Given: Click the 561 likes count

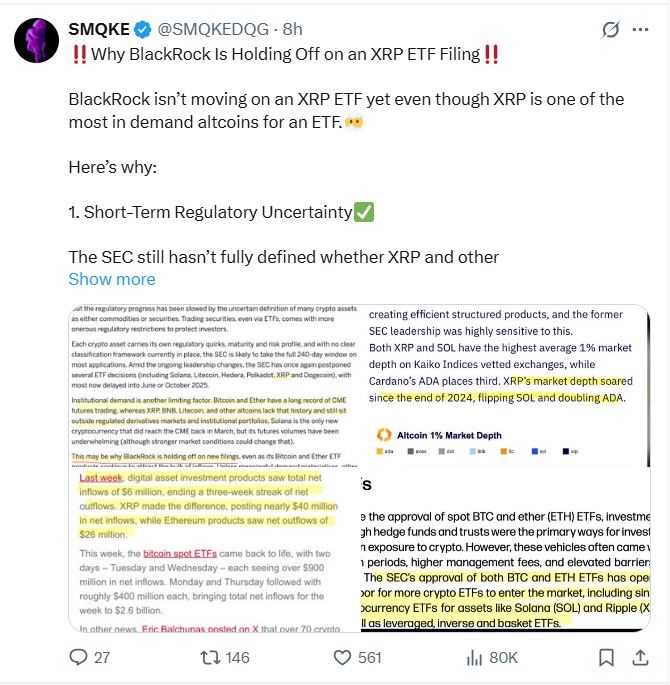Looking at the screenshot, I should (370, 657).
